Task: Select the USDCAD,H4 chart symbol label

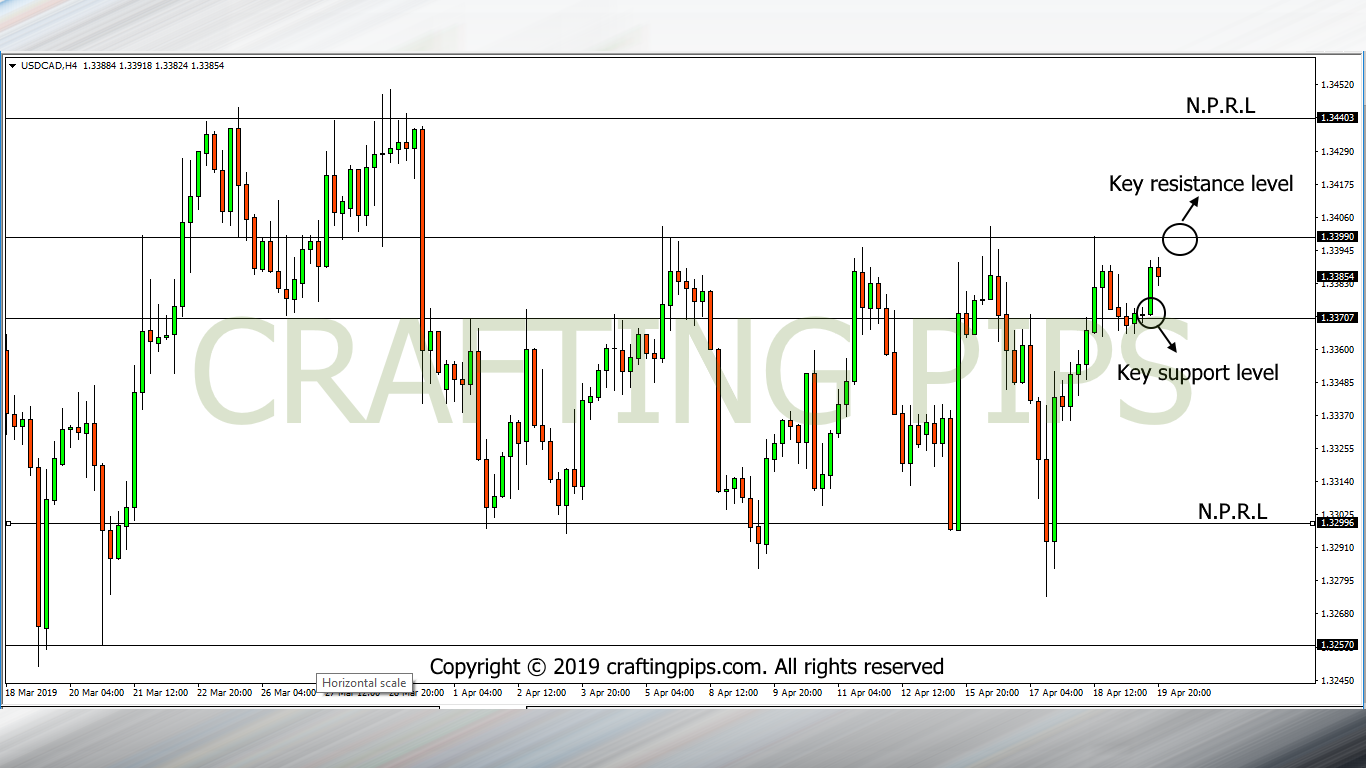Action: [49, 66]
